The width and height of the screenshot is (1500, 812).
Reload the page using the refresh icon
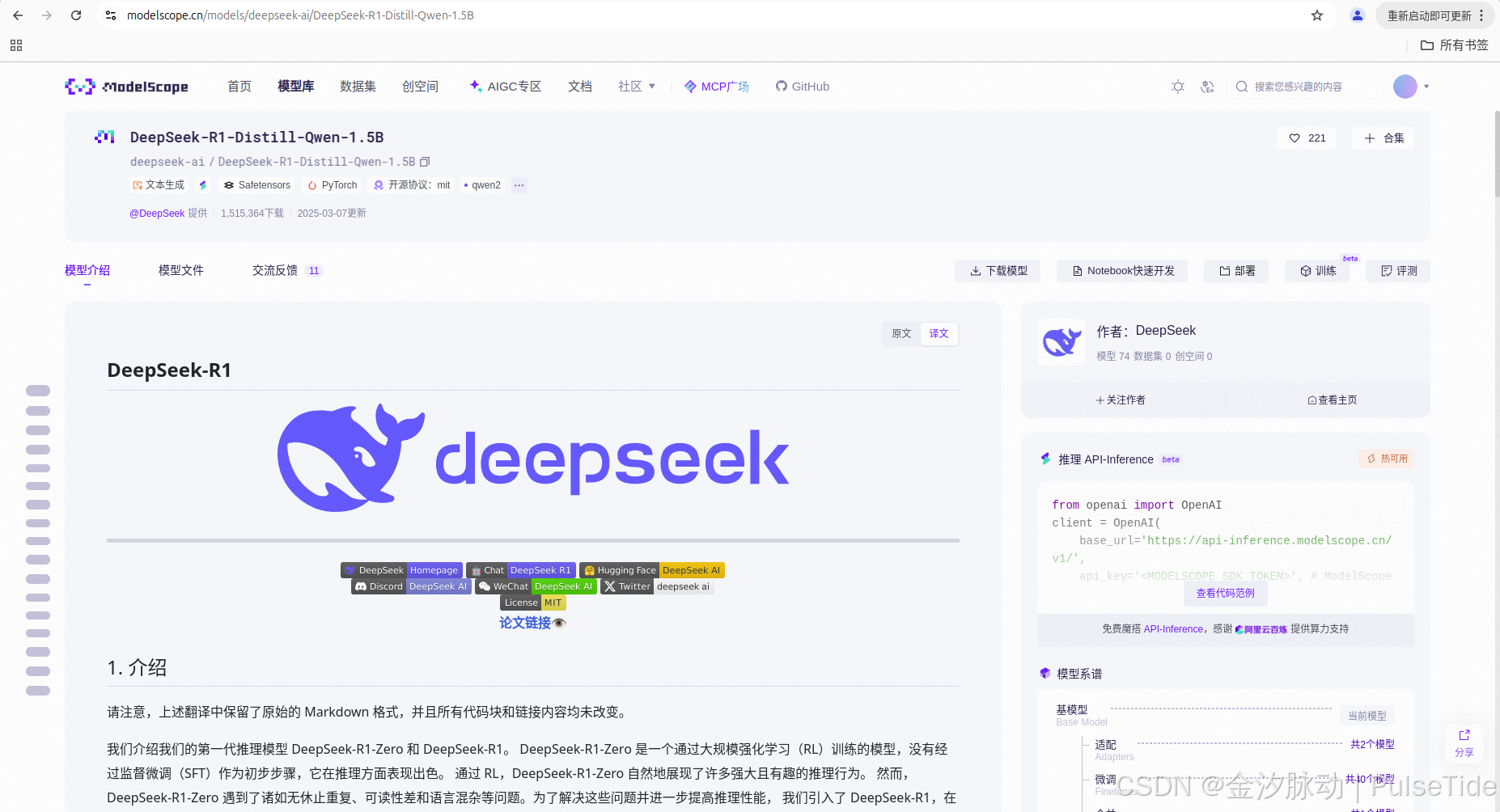(76, 15)
